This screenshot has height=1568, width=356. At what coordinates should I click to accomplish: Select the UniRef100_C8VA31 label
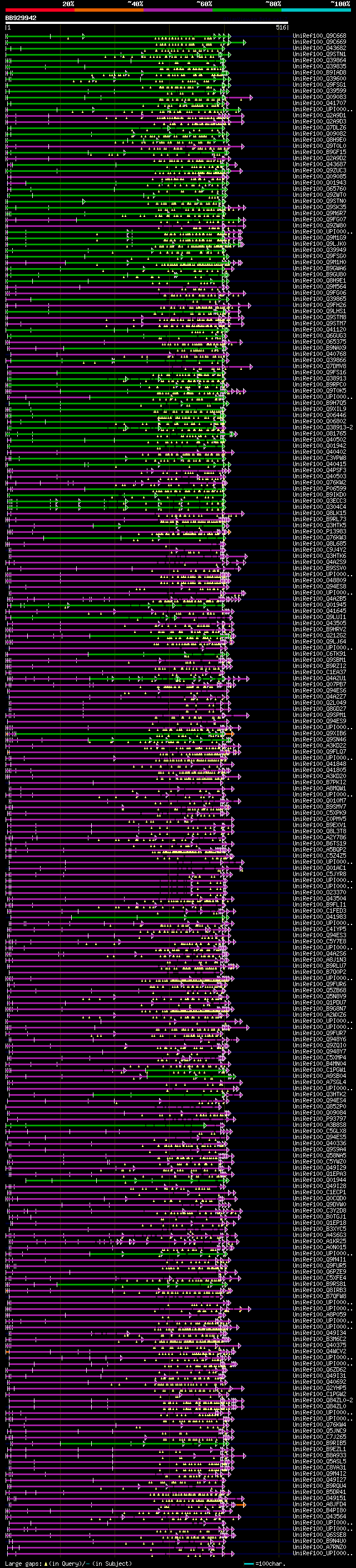[x=319, y=1467]
